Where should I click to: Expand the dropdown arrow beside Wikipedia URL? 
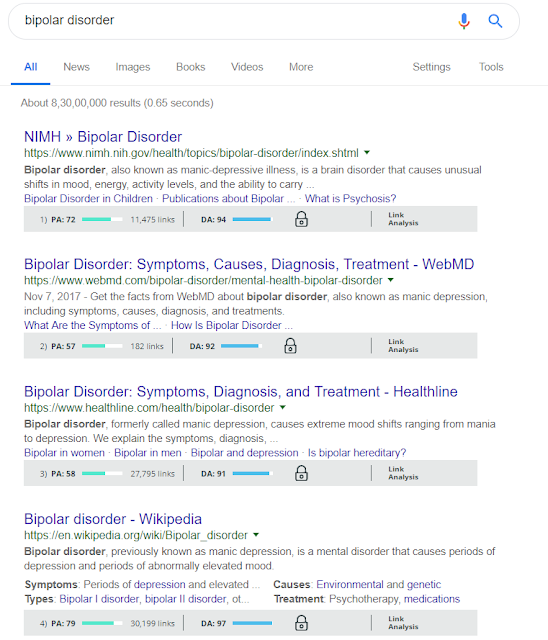point(256,535)
